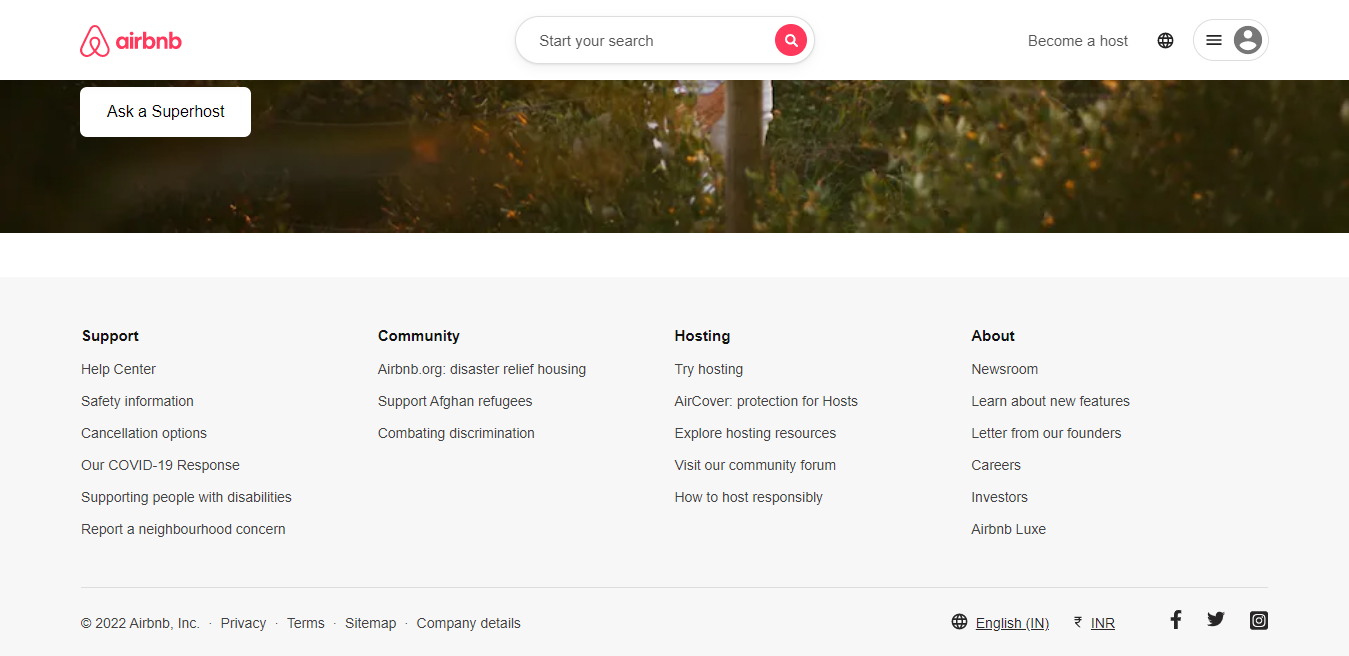Open AirCover: protection for Hosts
The width and height of the screenshot is (1349, 656).
[766, 400]
